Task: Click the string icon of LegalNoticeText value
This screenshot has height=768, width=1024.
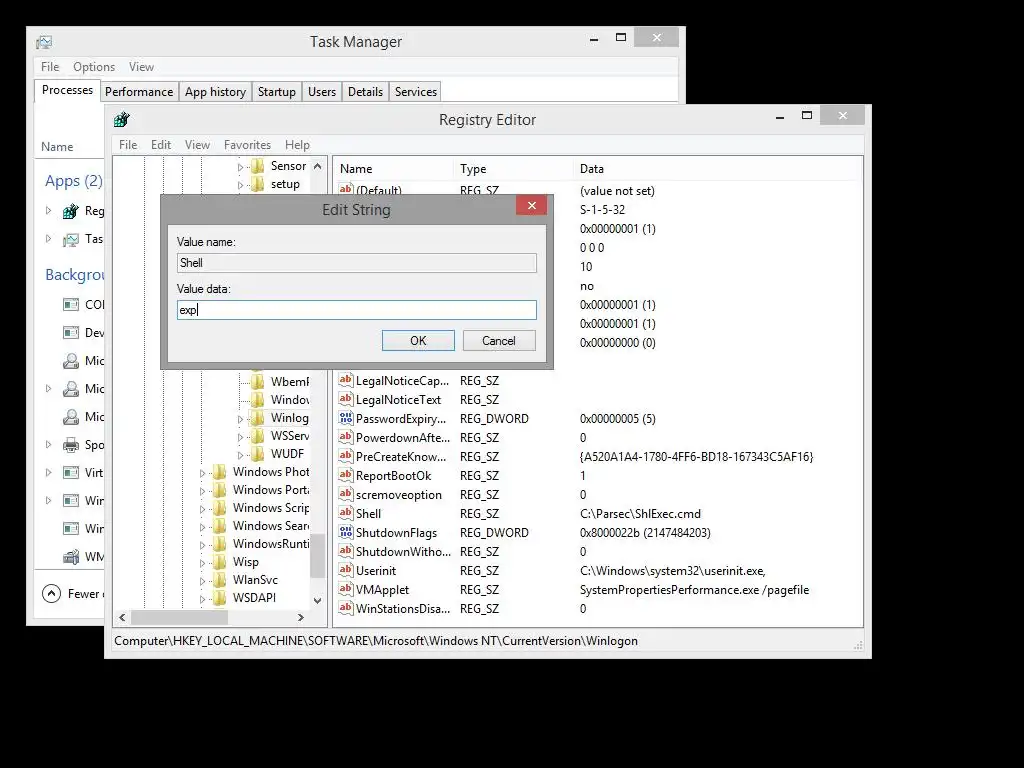Action: (345, 399)
